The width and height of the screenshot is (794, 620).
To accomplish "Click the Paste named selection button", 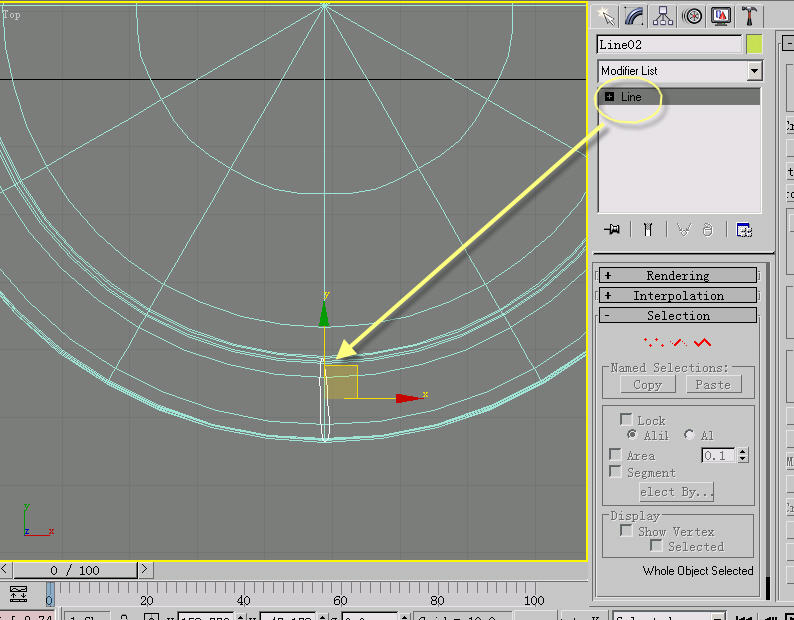I will (713, 385).
